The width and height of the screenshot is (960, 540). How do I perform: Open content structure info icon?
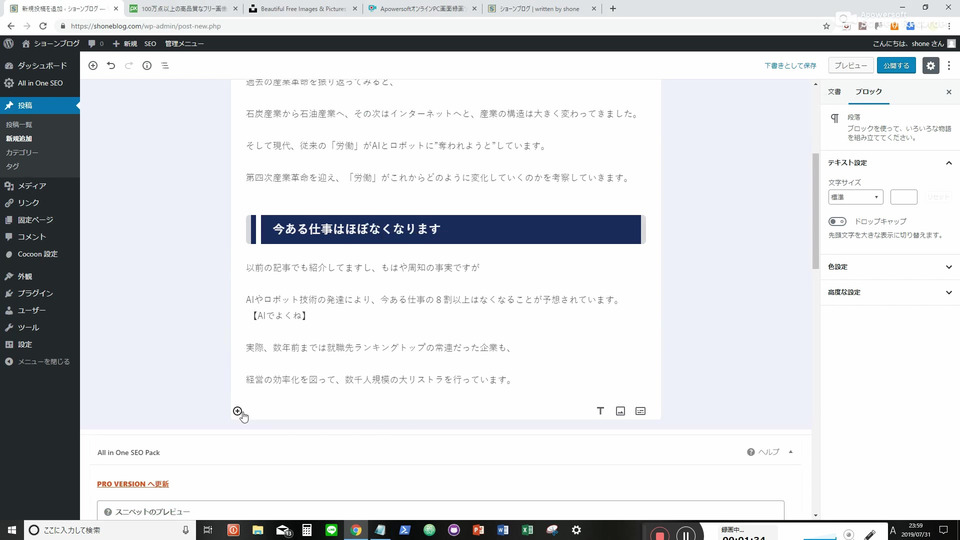click(x=147, y=66)
